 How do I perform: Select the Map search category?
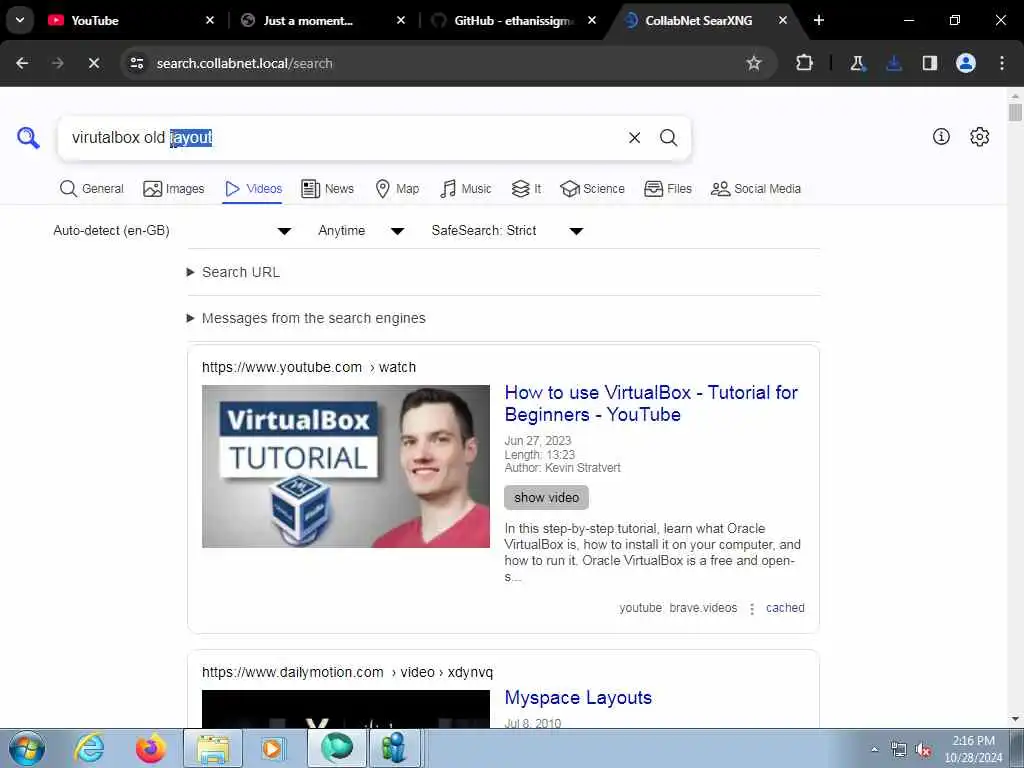397,189
